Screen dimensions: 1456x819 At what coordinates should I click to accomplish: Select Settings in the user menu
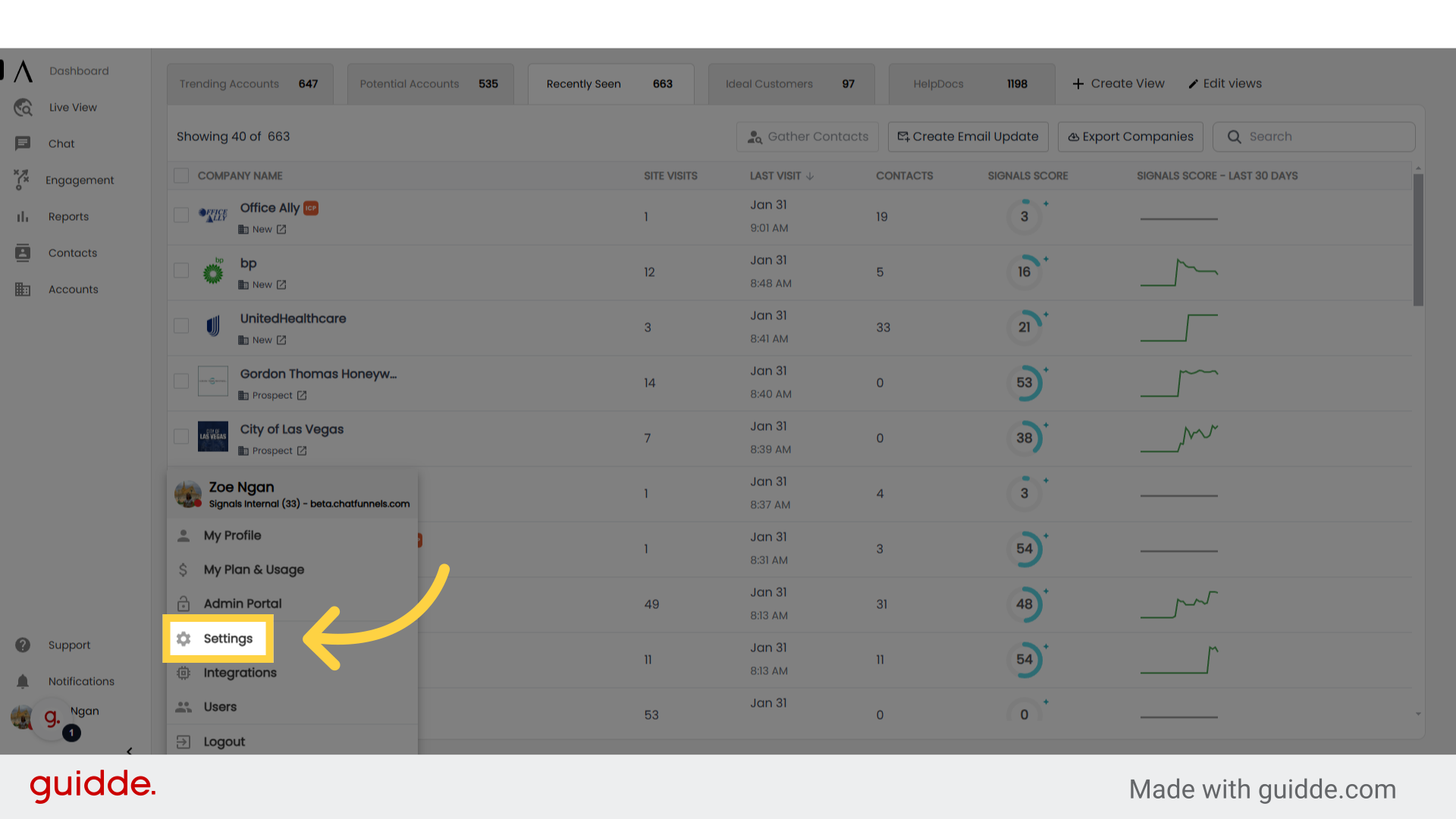[218, 639]
